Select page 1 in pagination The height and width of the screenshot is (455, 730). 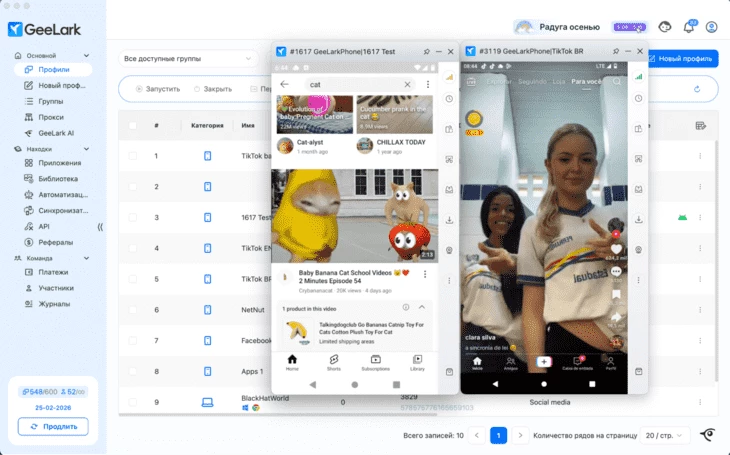click(498, 435)
